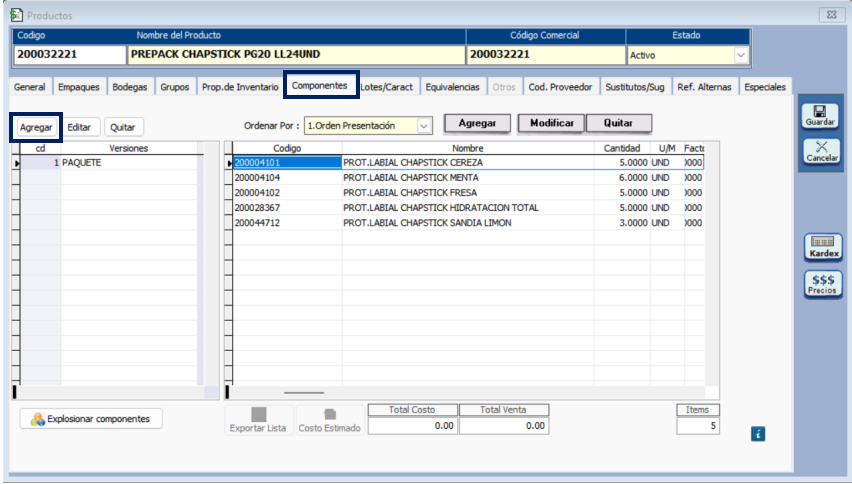
Task: Switch to Ref. Alternas tab
Action: 704,87
